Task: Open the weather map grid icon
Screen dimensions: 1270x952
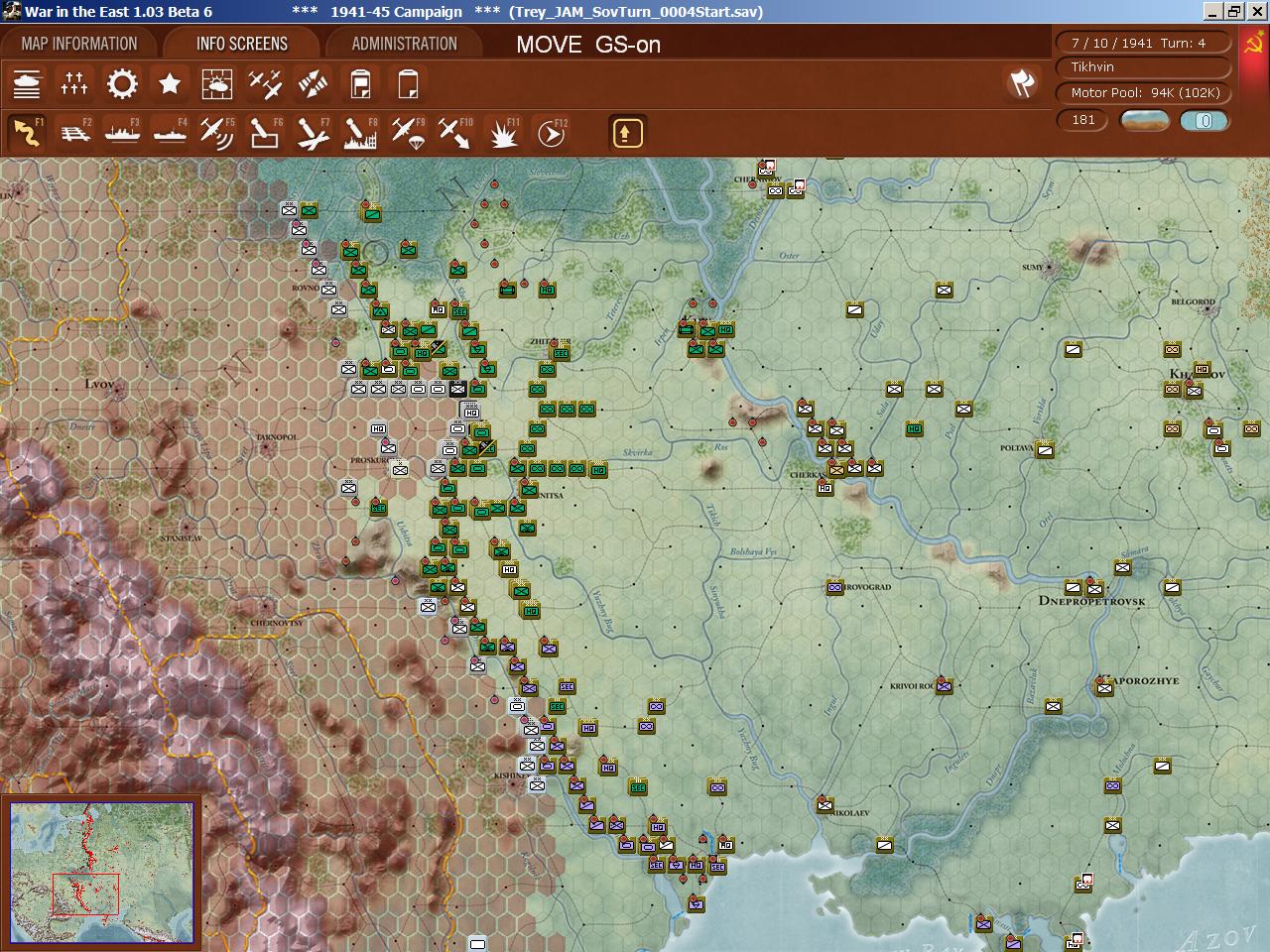Action: coord(217,84)
